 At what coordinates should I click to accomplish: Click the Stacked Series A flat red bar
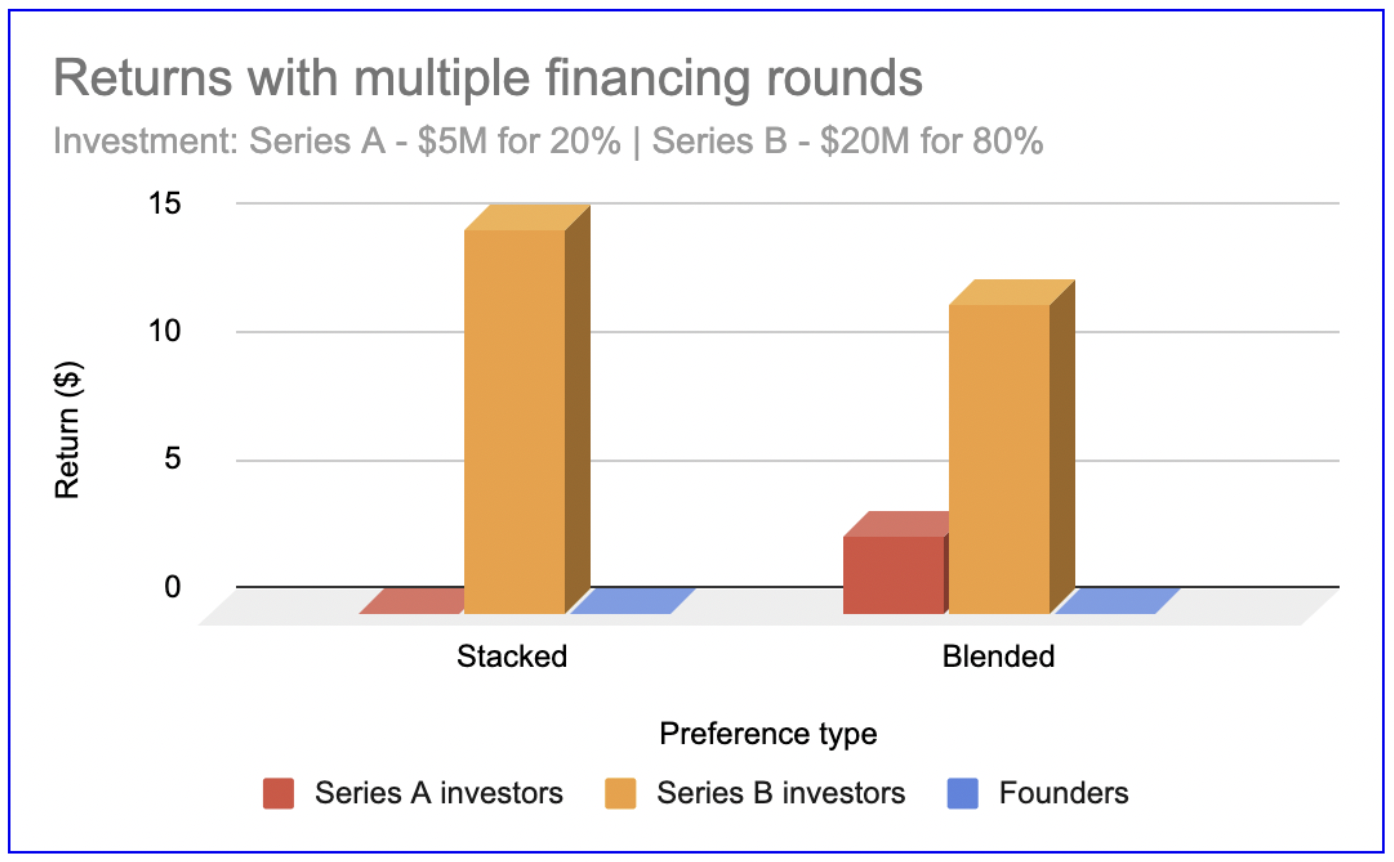pyautogui.click(x=412, y=601)
